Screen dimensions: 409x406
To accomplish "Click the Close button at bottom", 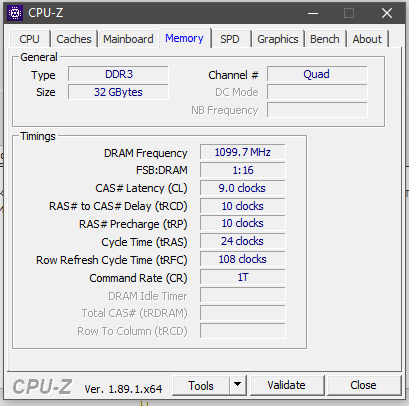I will [x=363, y=385].
